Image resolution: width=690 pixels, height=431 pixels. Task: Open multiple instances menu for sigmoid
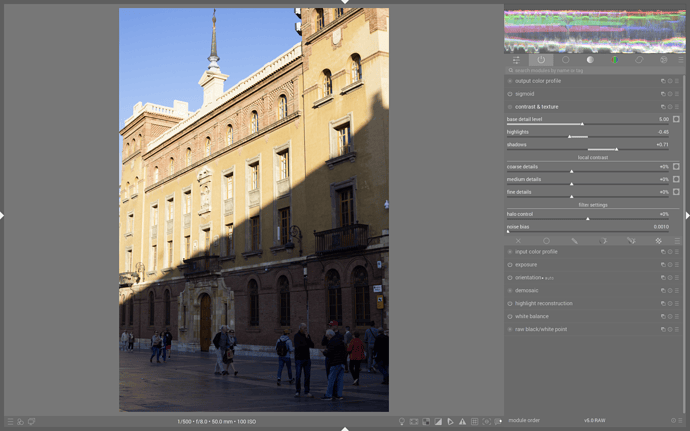click(x=663, y=94)
